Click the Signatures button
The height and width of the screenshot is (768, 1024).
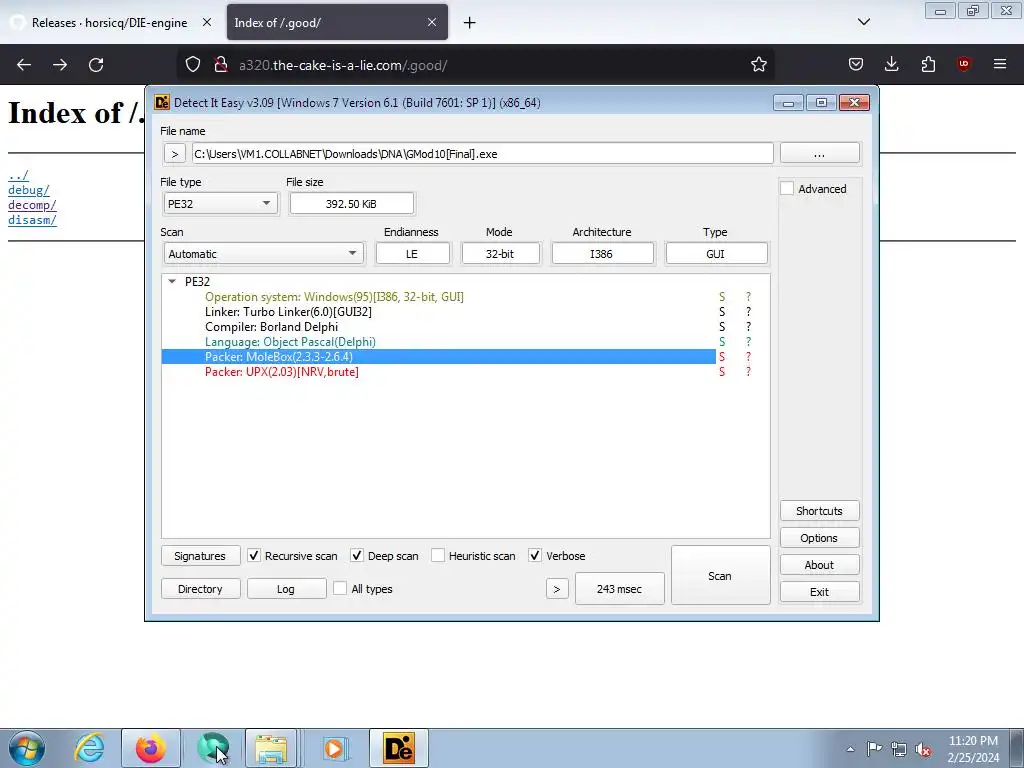tap(200, 556)
